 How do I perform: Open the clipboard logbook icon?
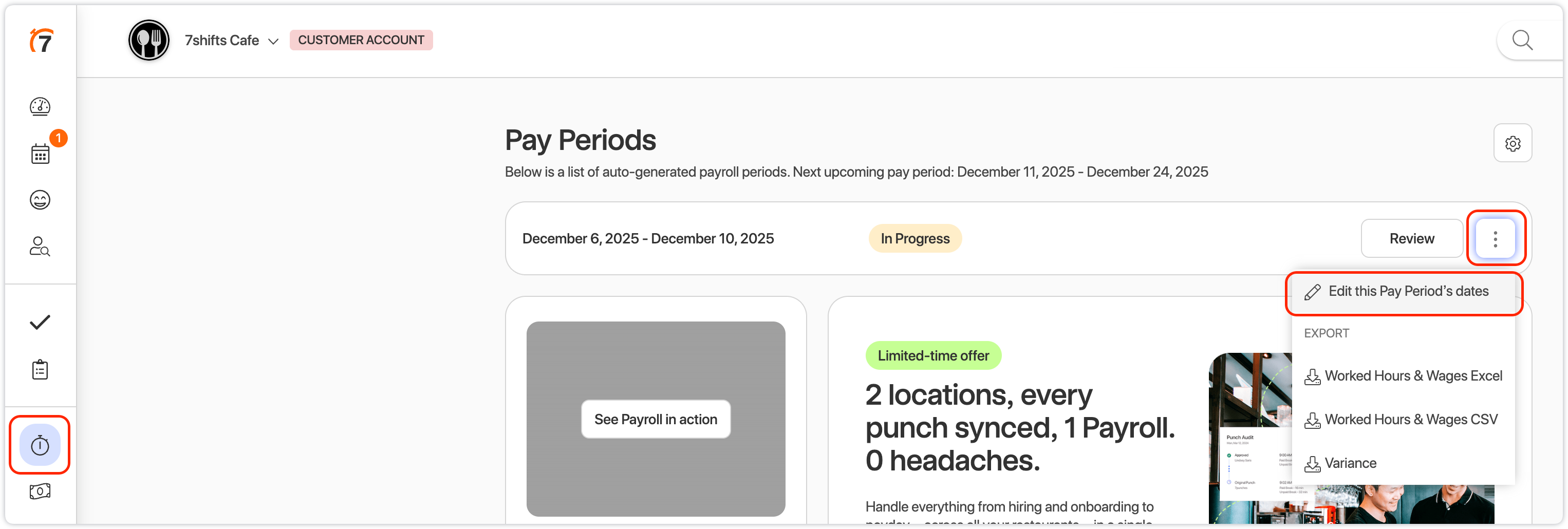(40, 369)
